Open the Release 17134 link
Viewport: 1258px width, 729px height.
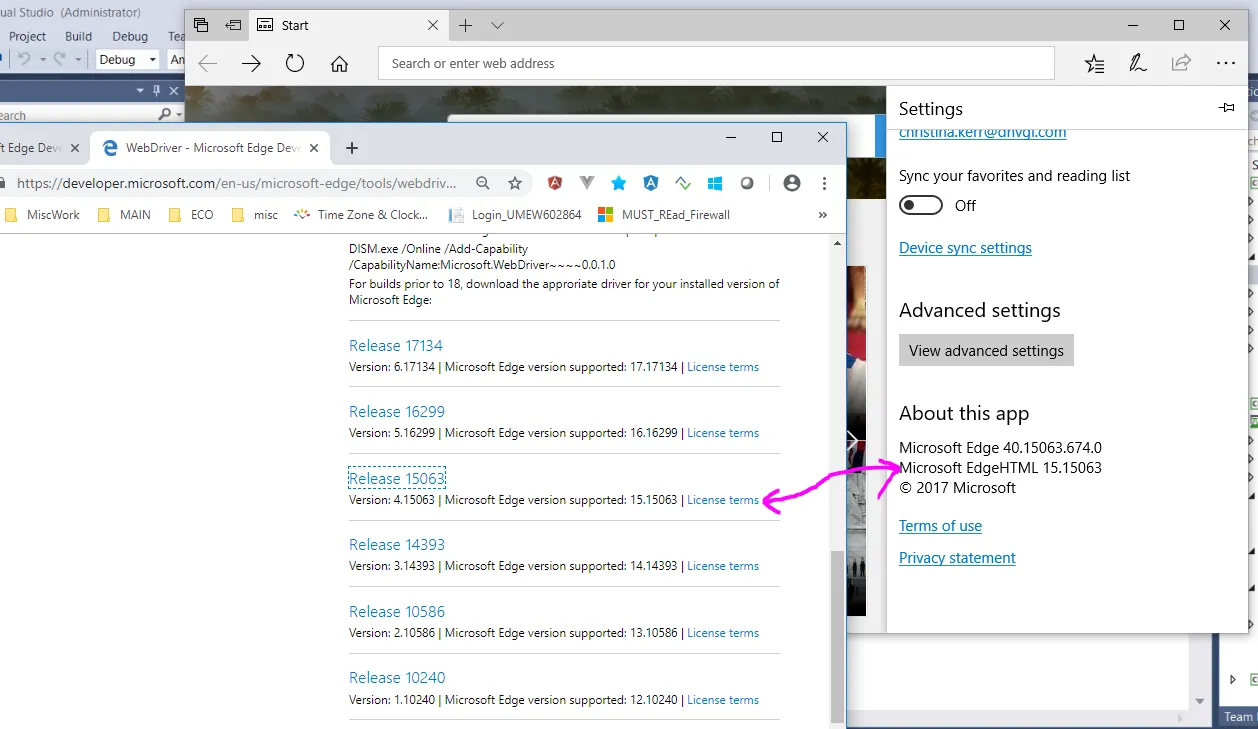coord(396,346)
